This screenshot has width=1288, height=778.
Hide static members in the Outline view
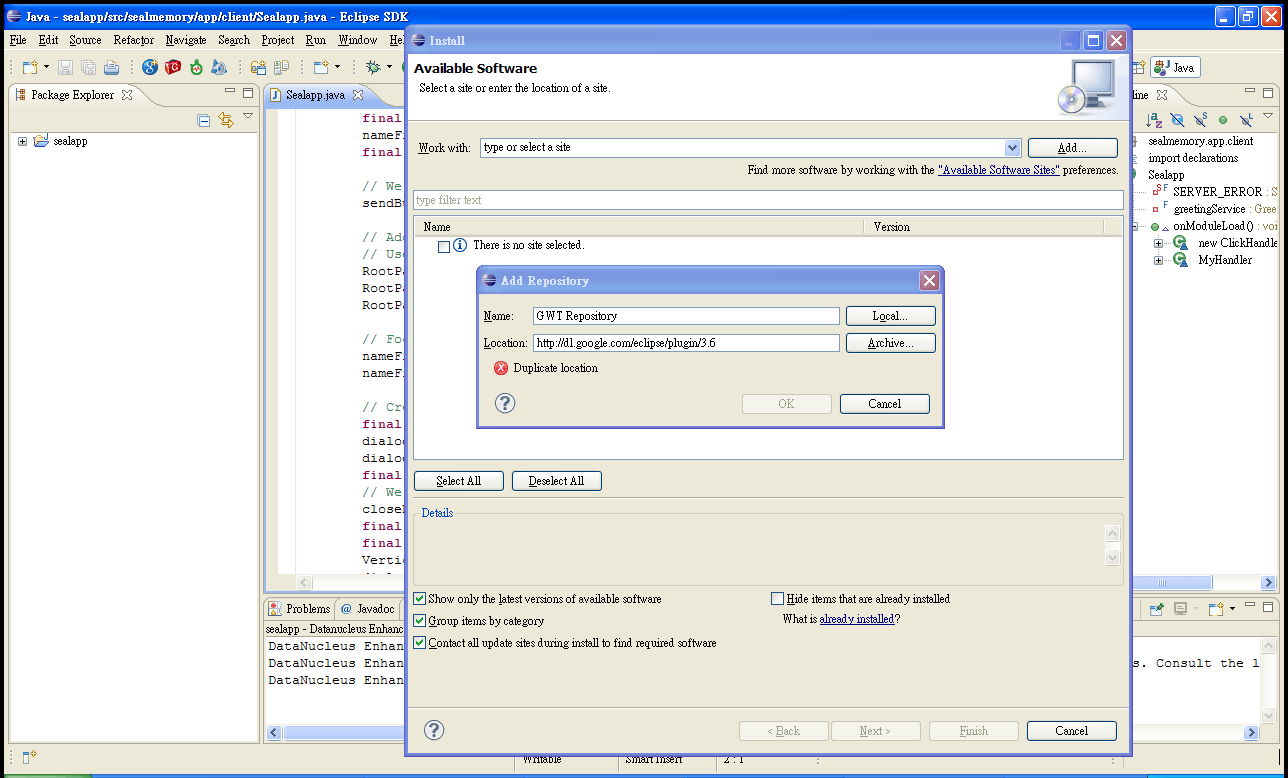click(1200, 120)
